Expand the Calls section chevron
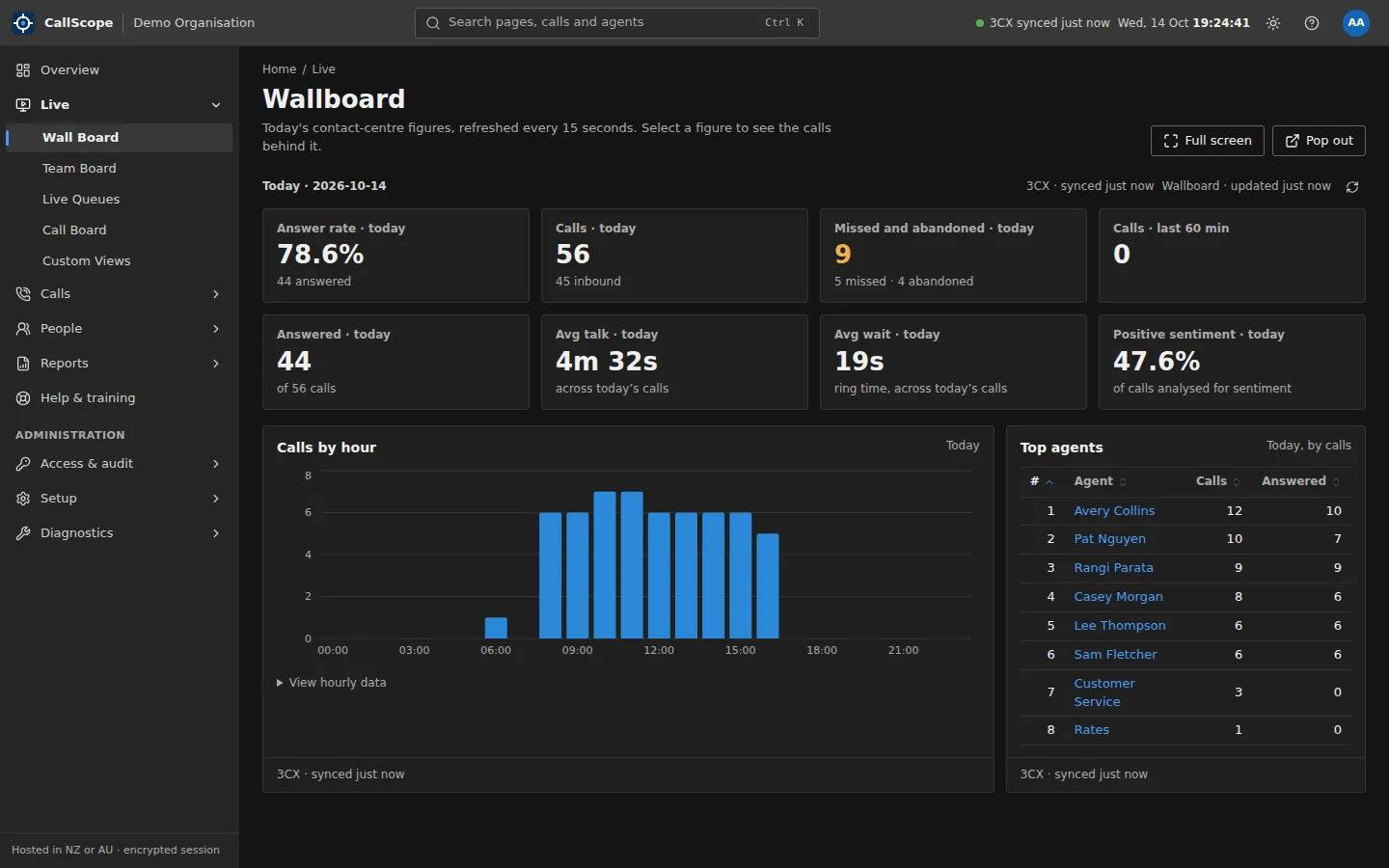1389x868 pixels. pyautogui.click(x=216, y=294)
